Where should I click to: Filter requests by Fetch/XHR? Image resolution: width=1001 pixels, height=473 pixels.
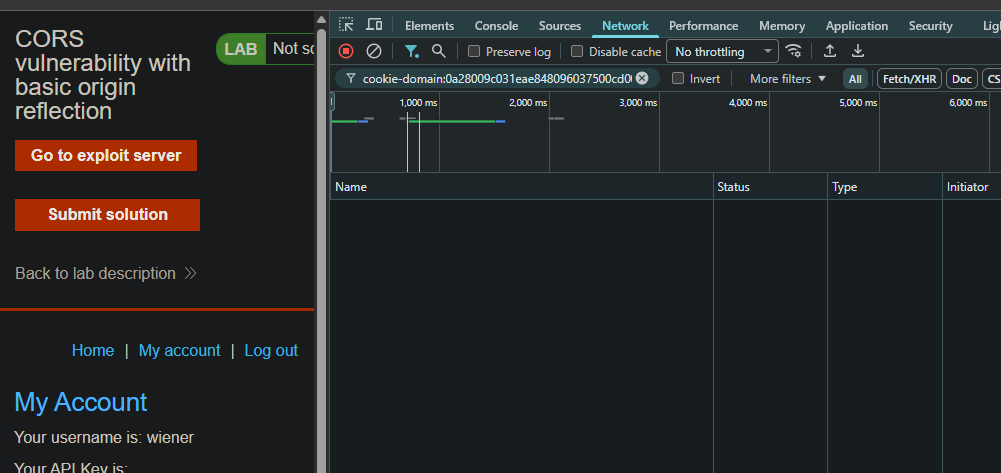point(909,79)
